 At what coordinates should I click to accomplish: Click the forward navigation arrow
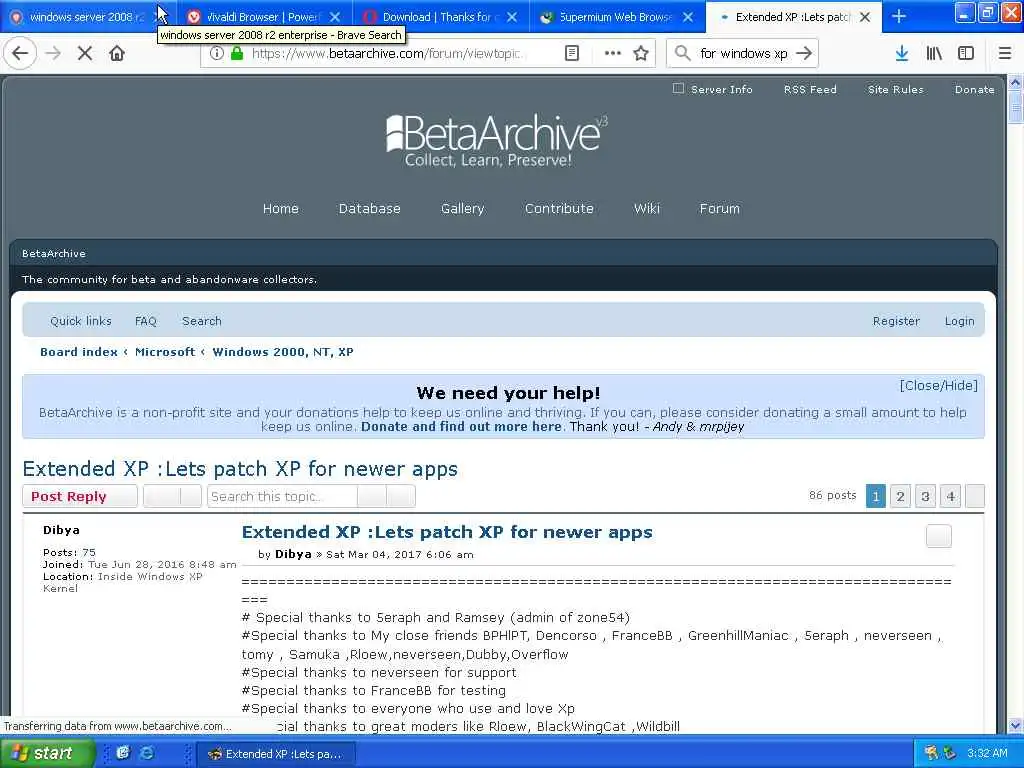click(53, 53)
